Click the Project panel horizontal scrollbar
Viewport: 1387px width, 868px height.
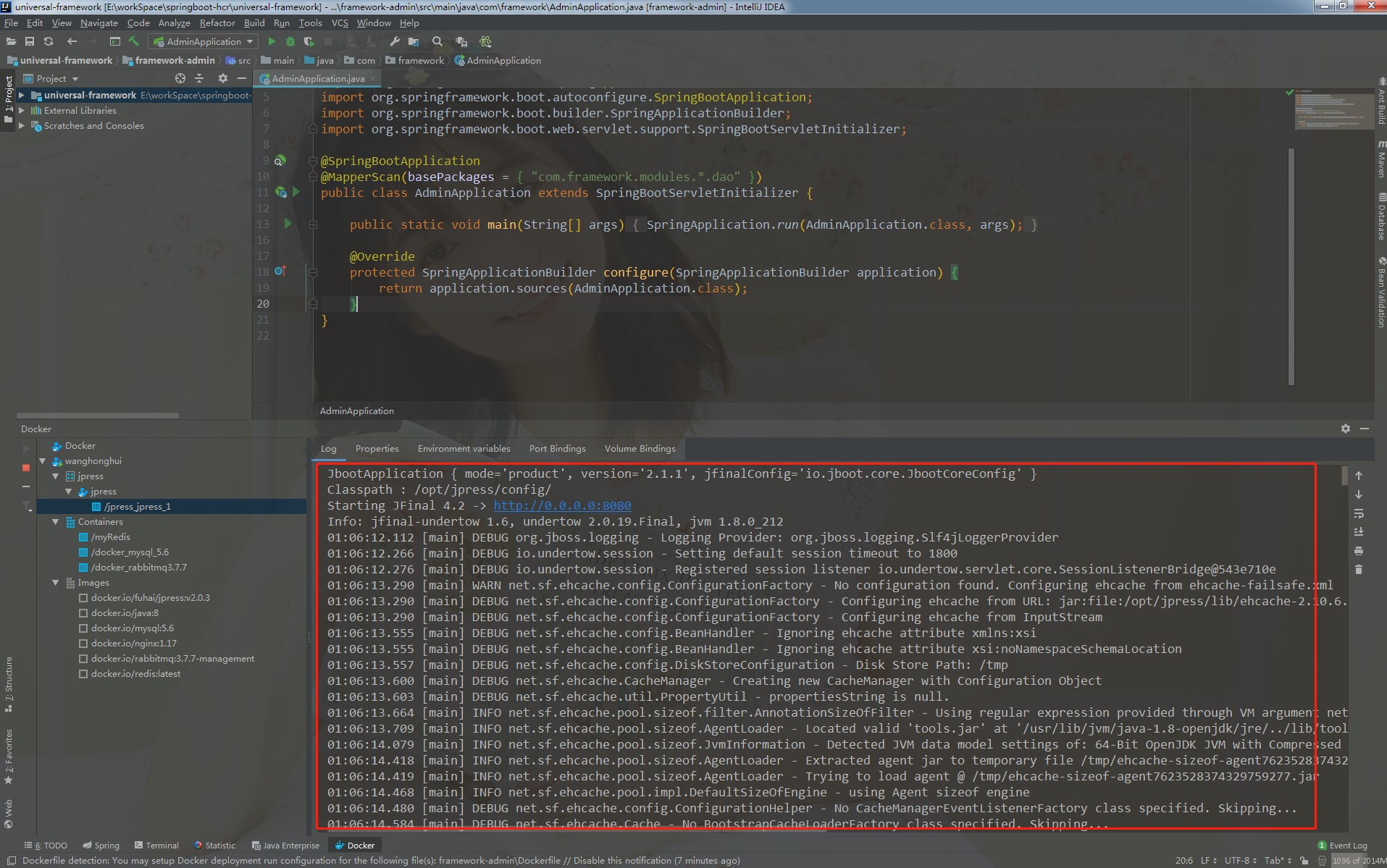point(98,416)
